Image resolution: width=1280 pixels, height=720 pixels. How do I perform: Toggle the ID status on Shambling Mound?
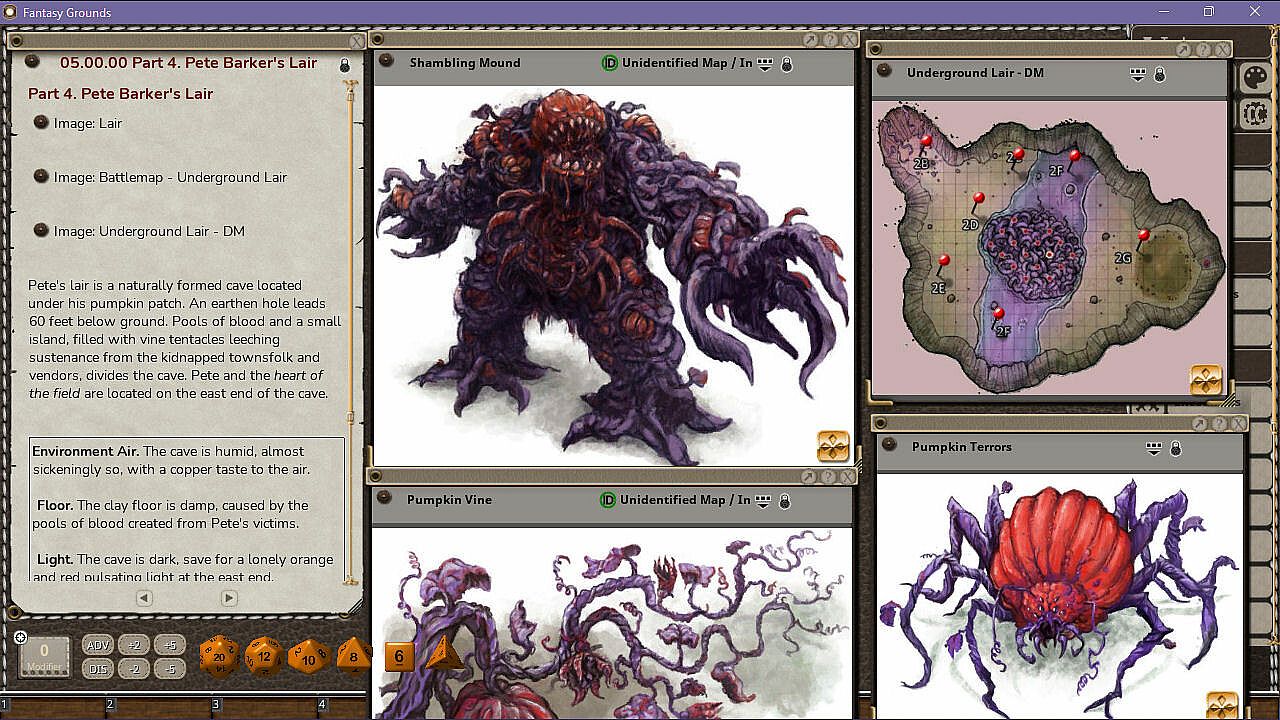609,63
